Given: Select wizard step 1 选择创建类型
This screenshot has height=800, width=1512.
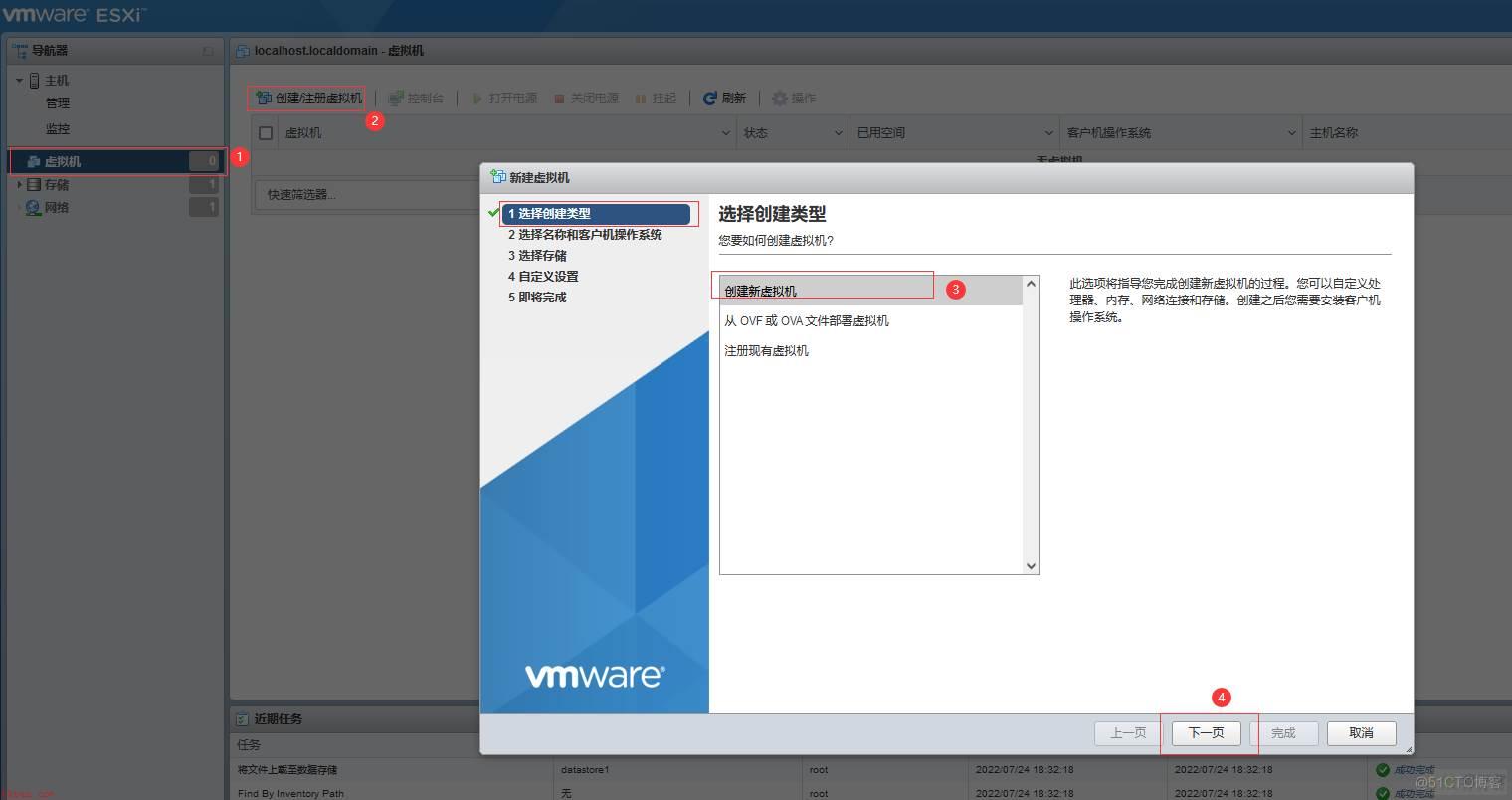Looking at the screenshot, I should (595, 213).
